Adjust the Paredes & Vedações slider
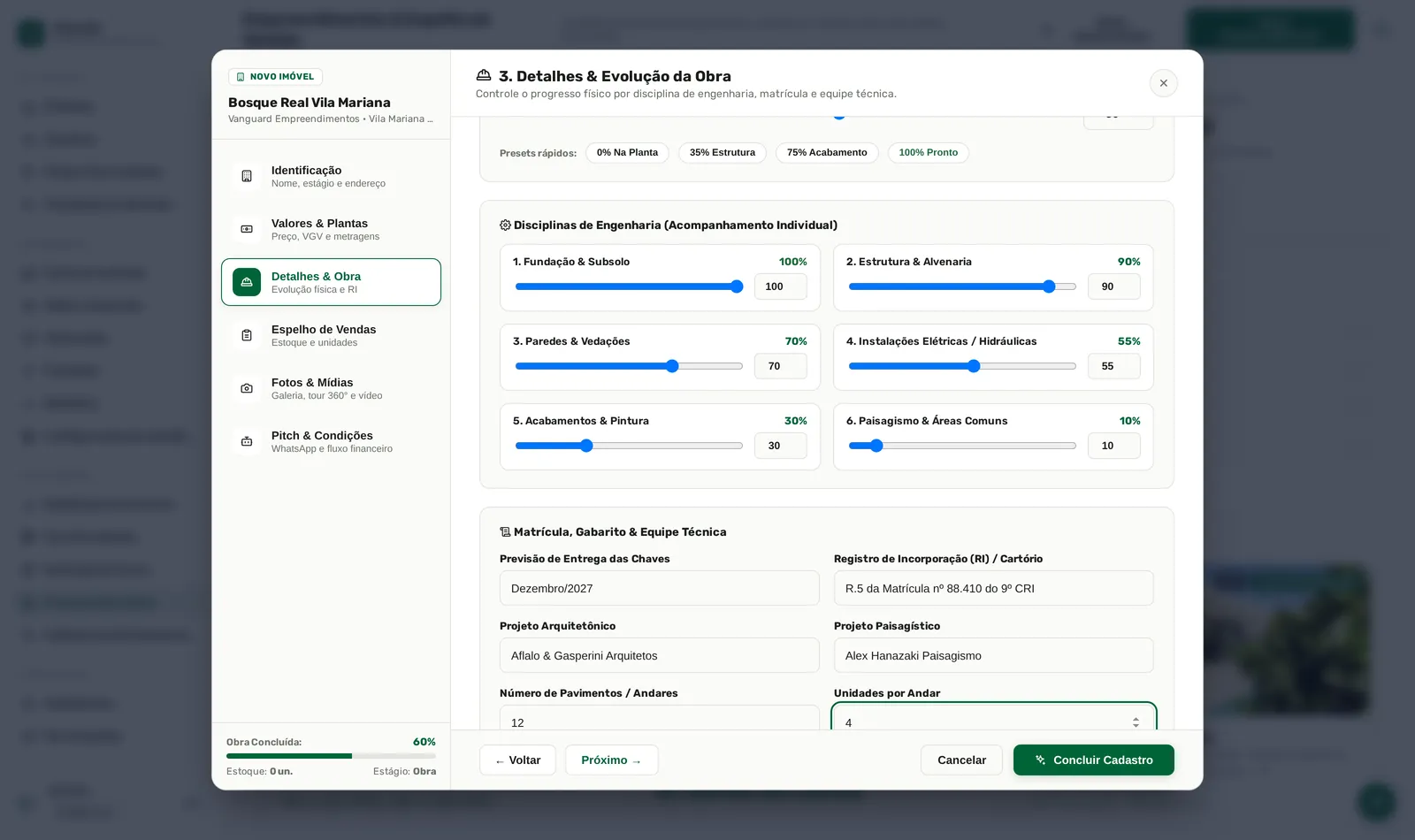1415x840 pixels. [x=629, y=366]
